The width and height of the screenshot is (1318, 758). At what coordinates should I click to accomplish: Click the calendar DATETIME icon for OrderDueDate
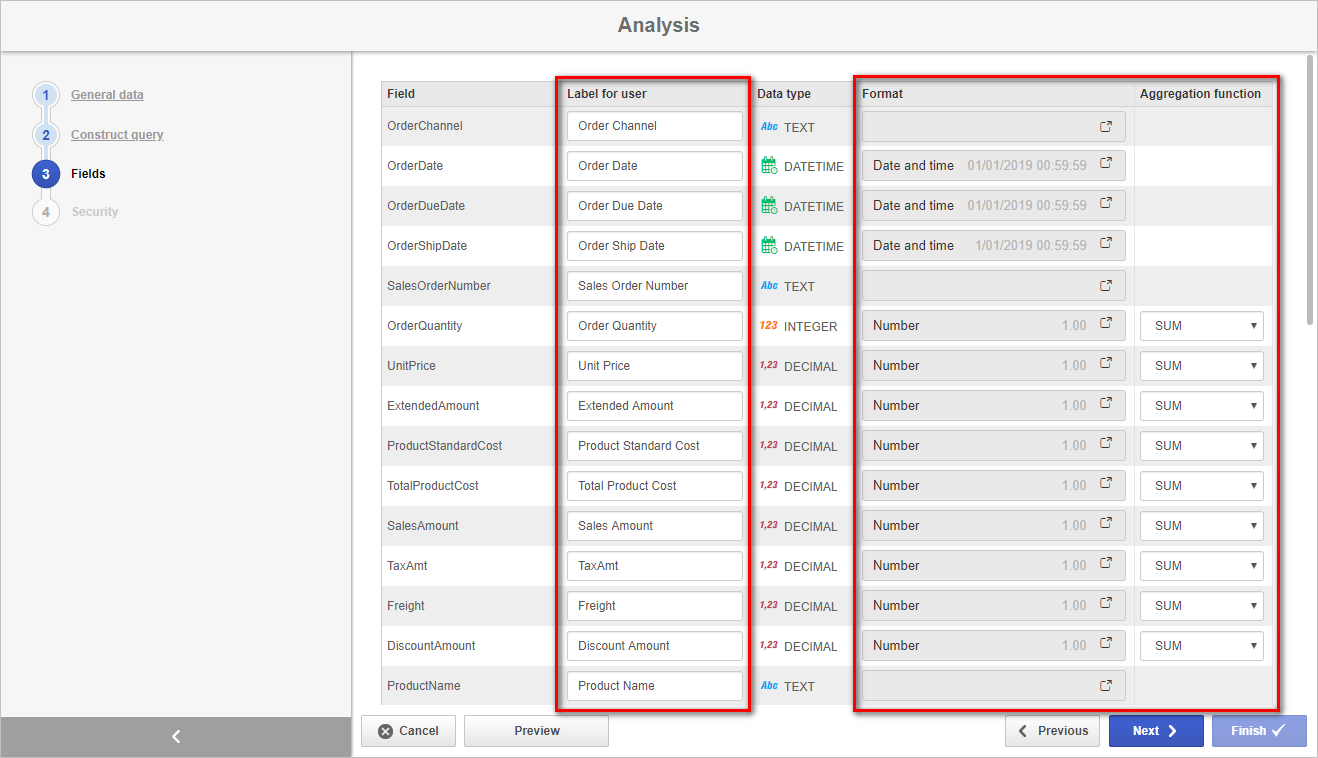tap(769, 206)
